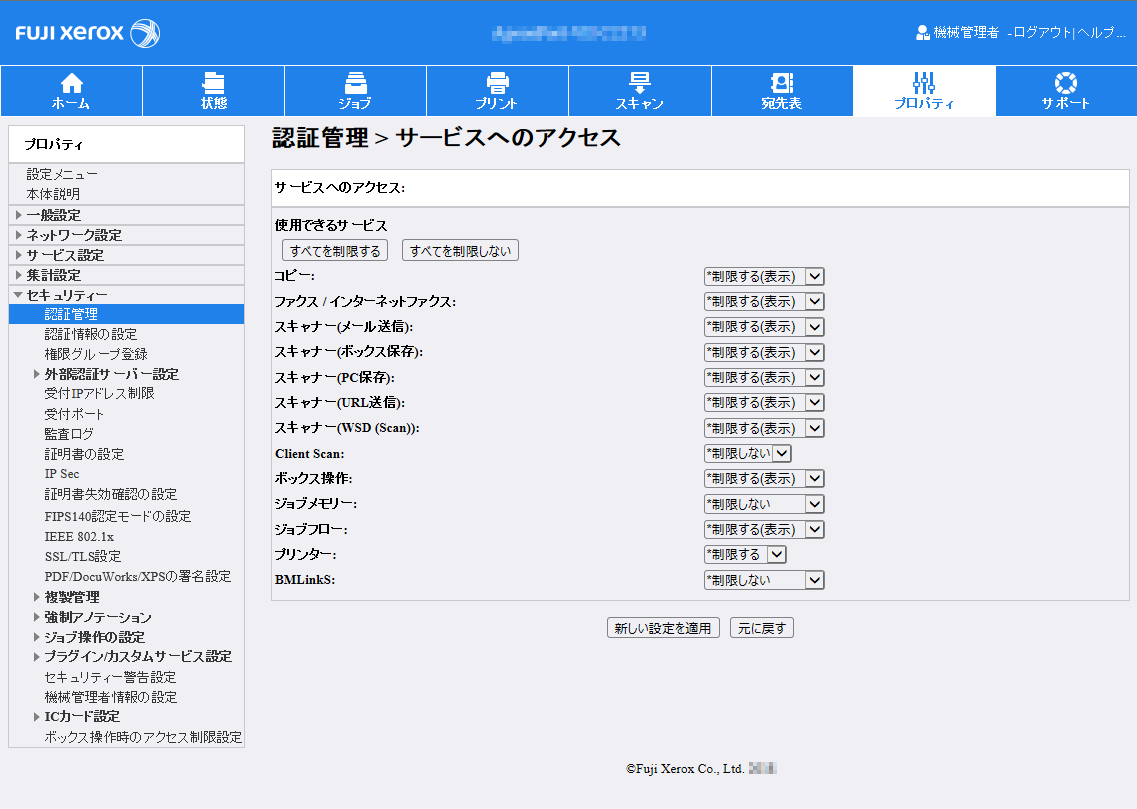Expand 一般設定 in sidebar
This screenshot has height=809, width=1137.
pos(19,215)
